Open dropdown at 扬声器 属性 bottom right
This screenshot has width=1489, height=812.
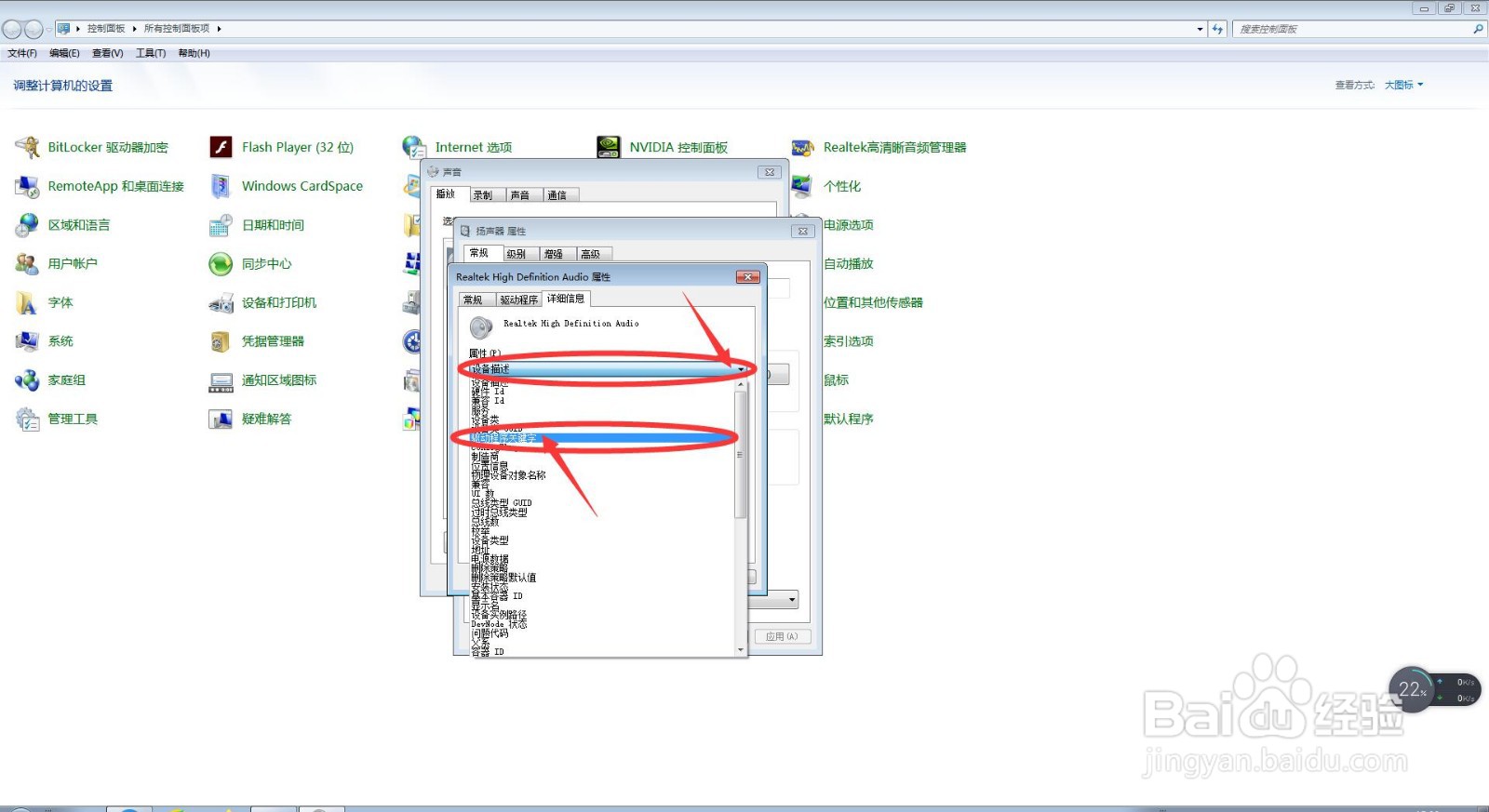(x=792, y=600)
